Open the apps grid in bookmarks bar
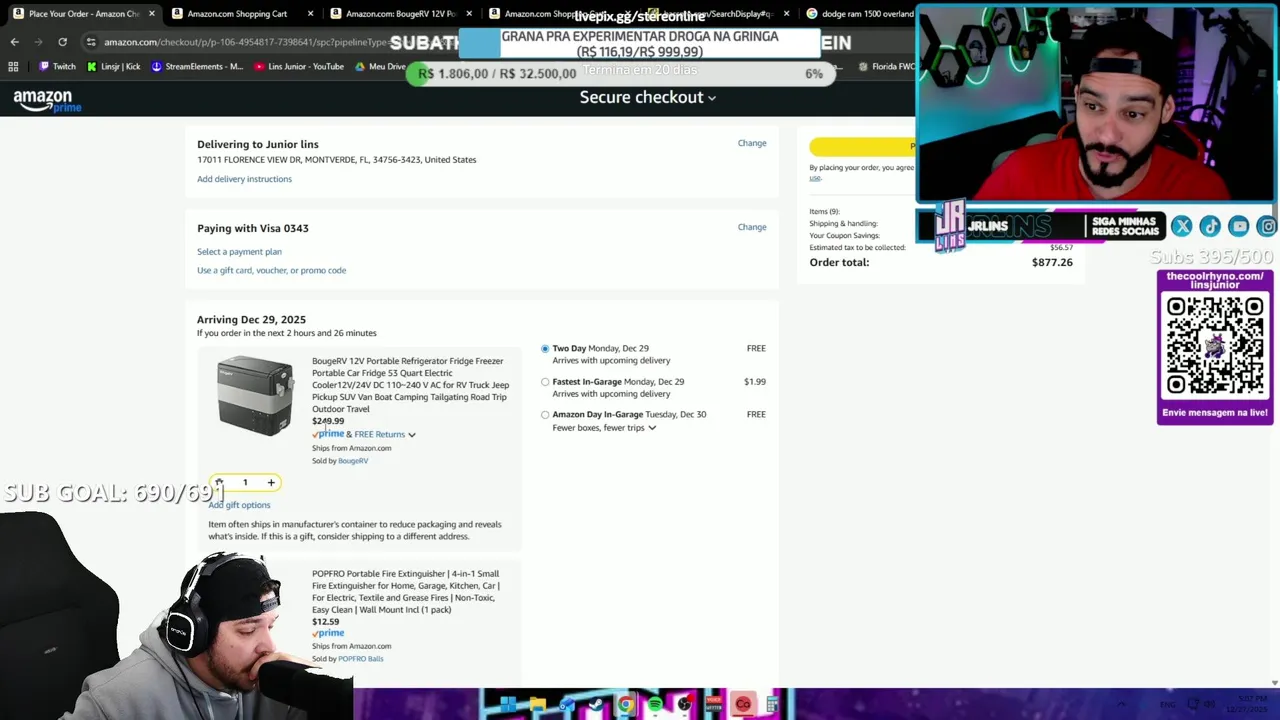 pos(13,67)
